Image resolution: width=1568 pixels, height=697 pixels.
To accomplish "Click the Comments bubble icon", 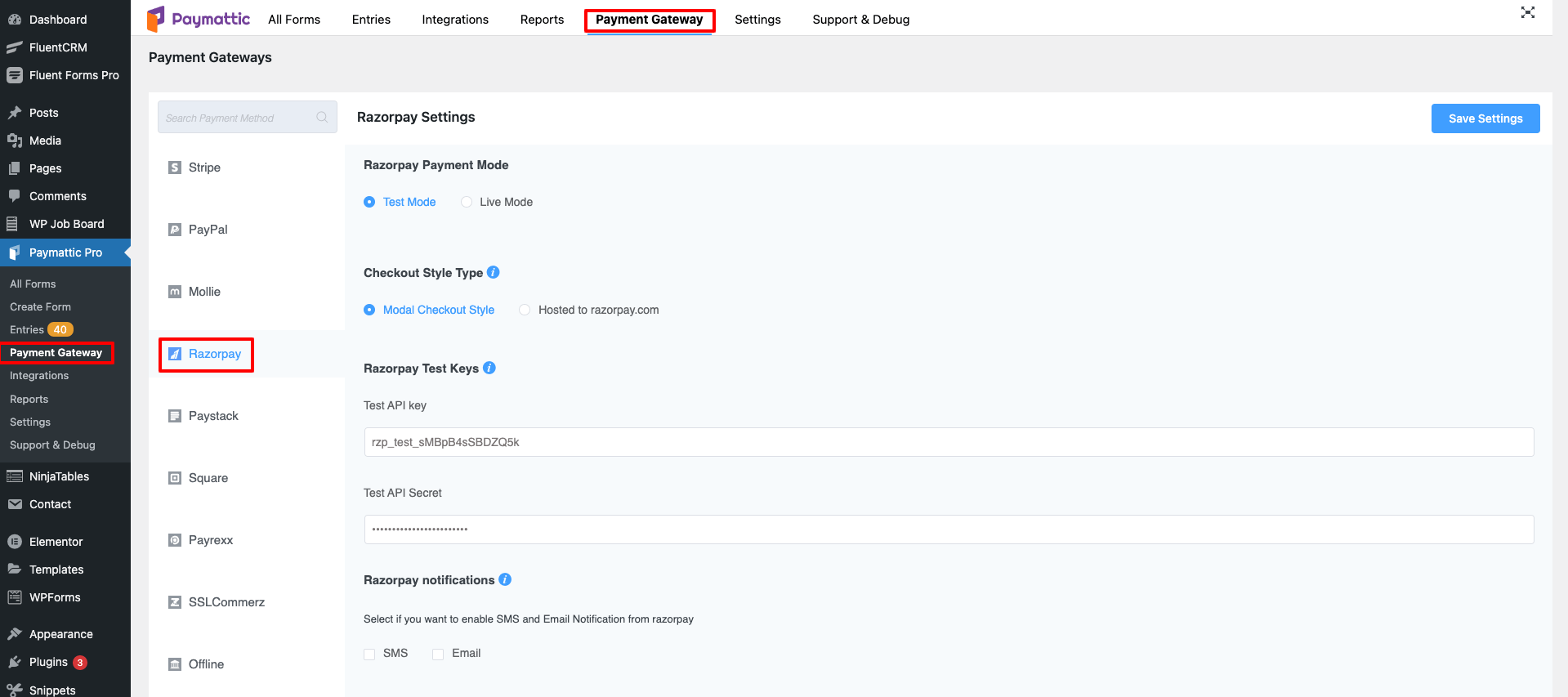I will click(14, 196).
